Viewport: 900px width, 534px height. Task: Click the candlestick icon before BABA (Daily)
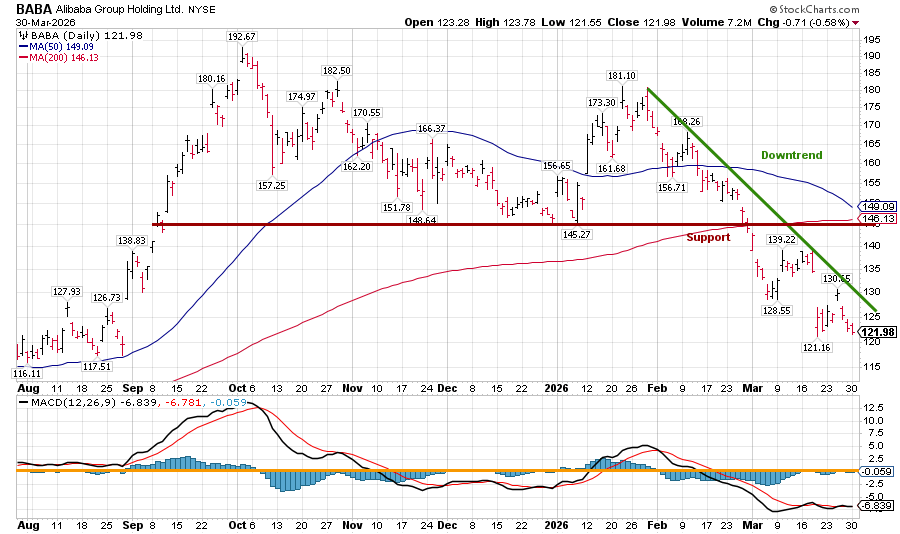point(23,35)
